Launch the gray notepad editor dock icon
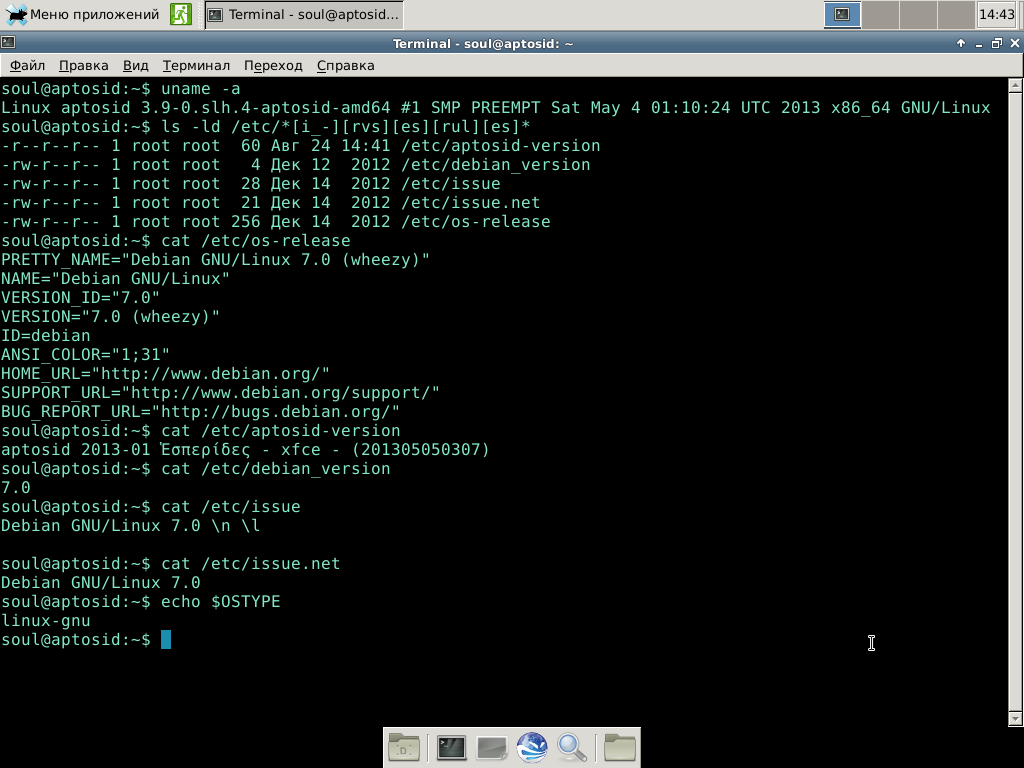Viewport: 1024px width, 768px height. click(492, 748)
